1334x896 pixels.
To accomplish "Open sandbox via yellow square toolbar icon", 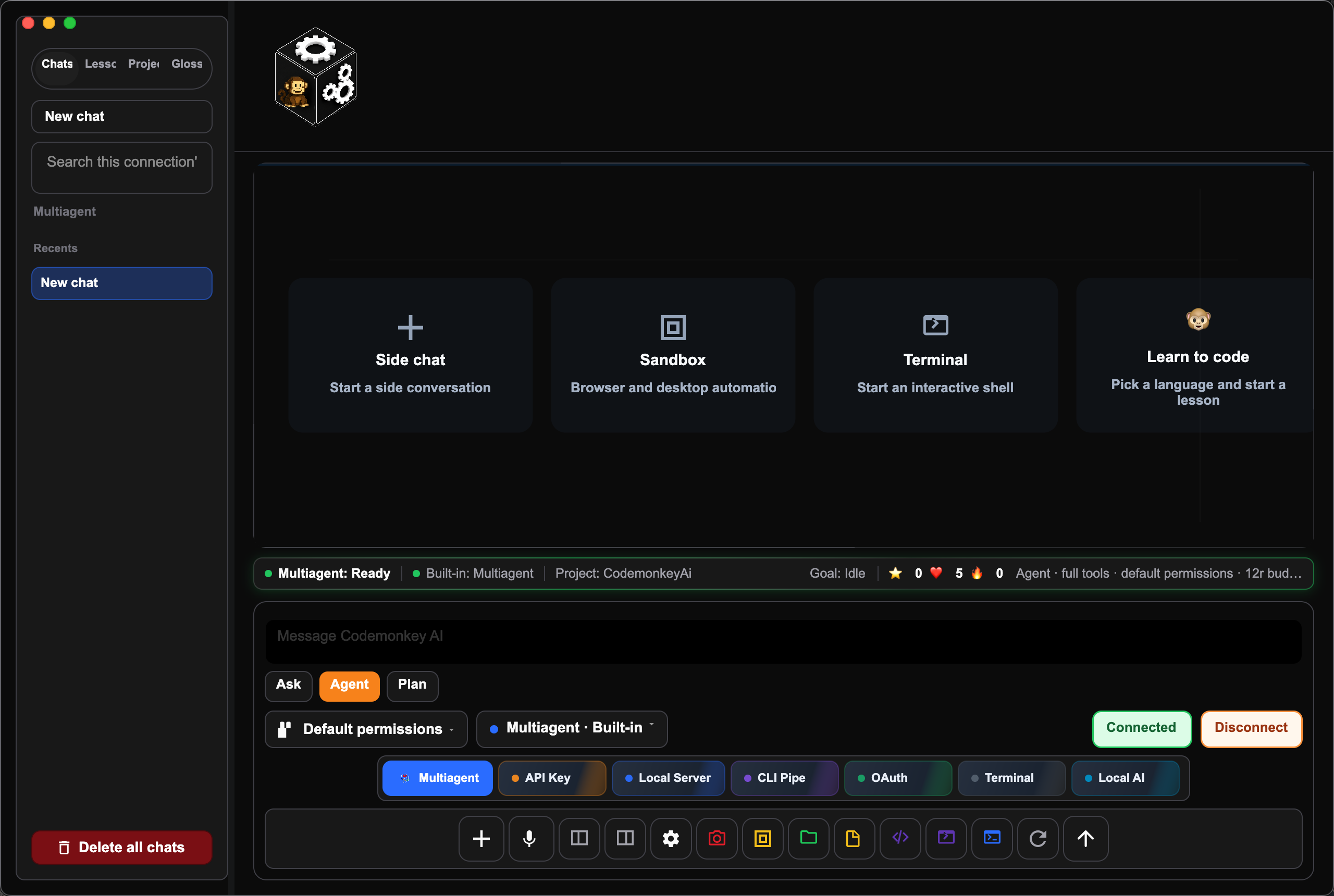I will tap(762, 838).
